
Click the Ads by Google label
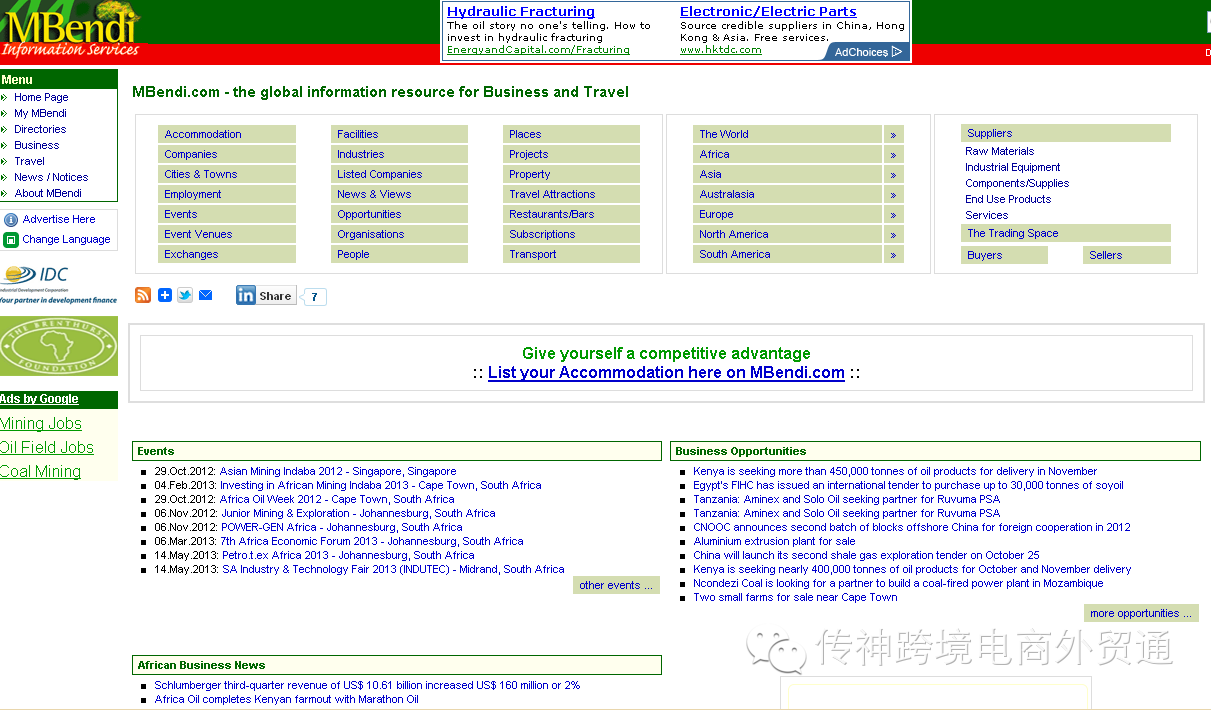39,399
